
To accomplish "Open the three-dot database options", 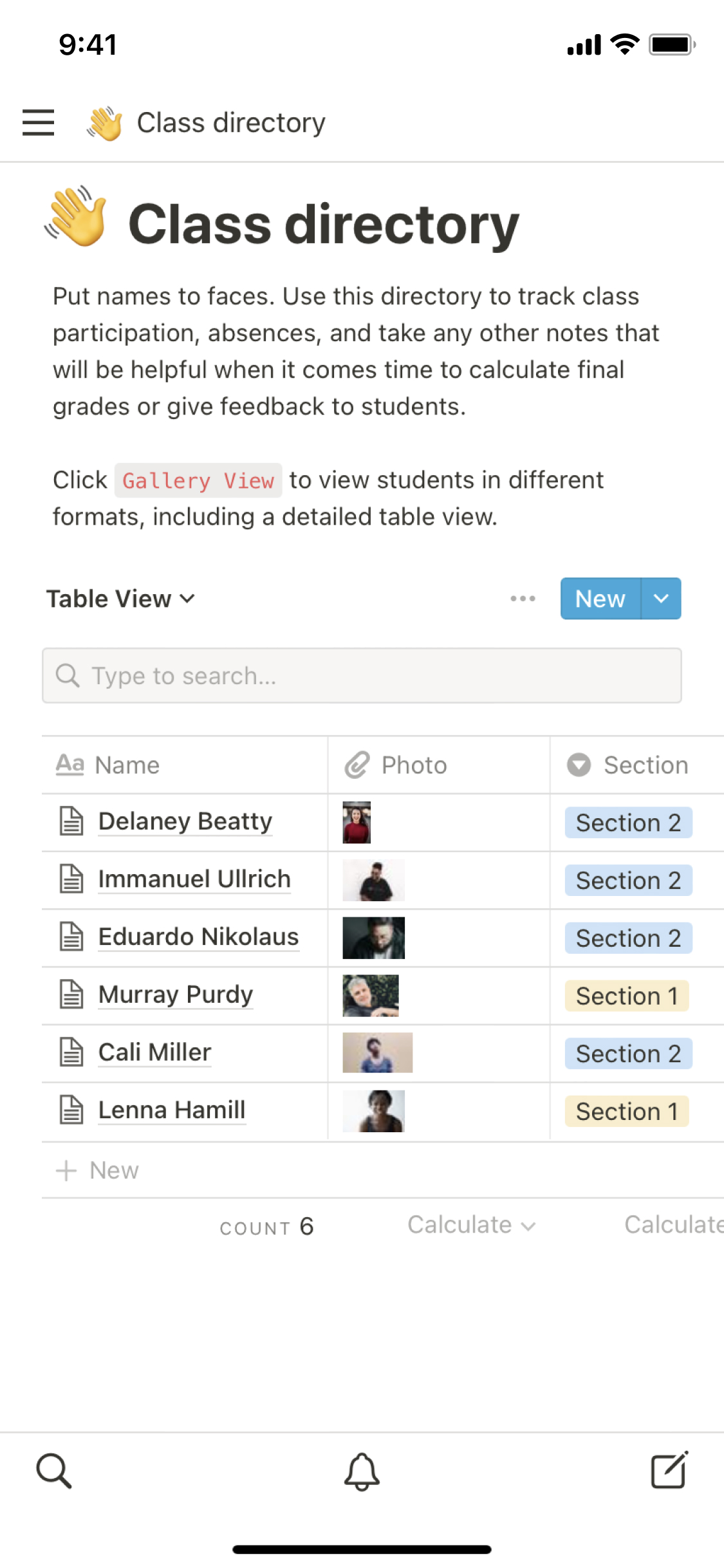I will 523,599.
